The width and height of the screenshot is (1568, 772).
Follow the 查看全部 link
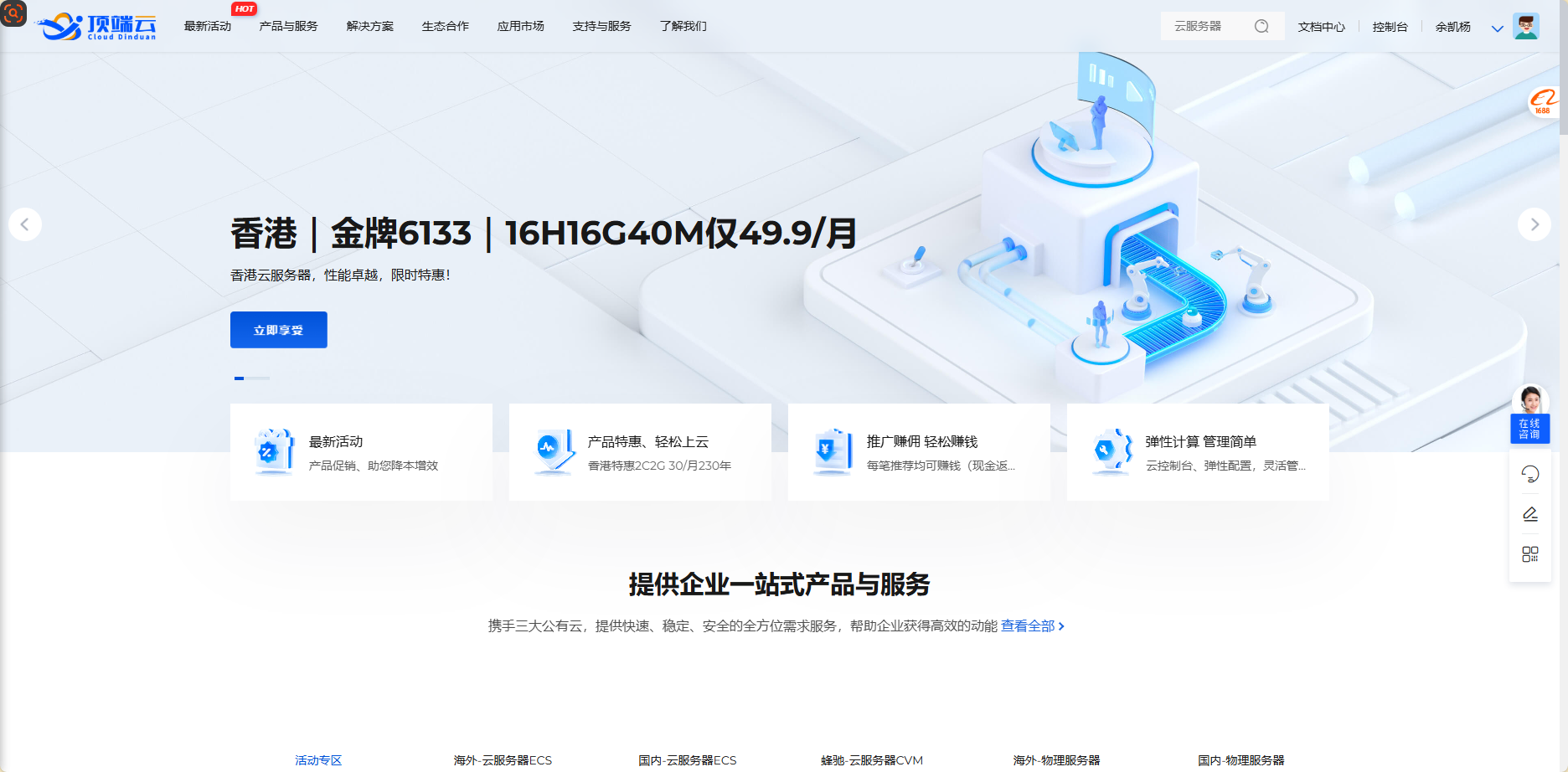[1032, 626]
